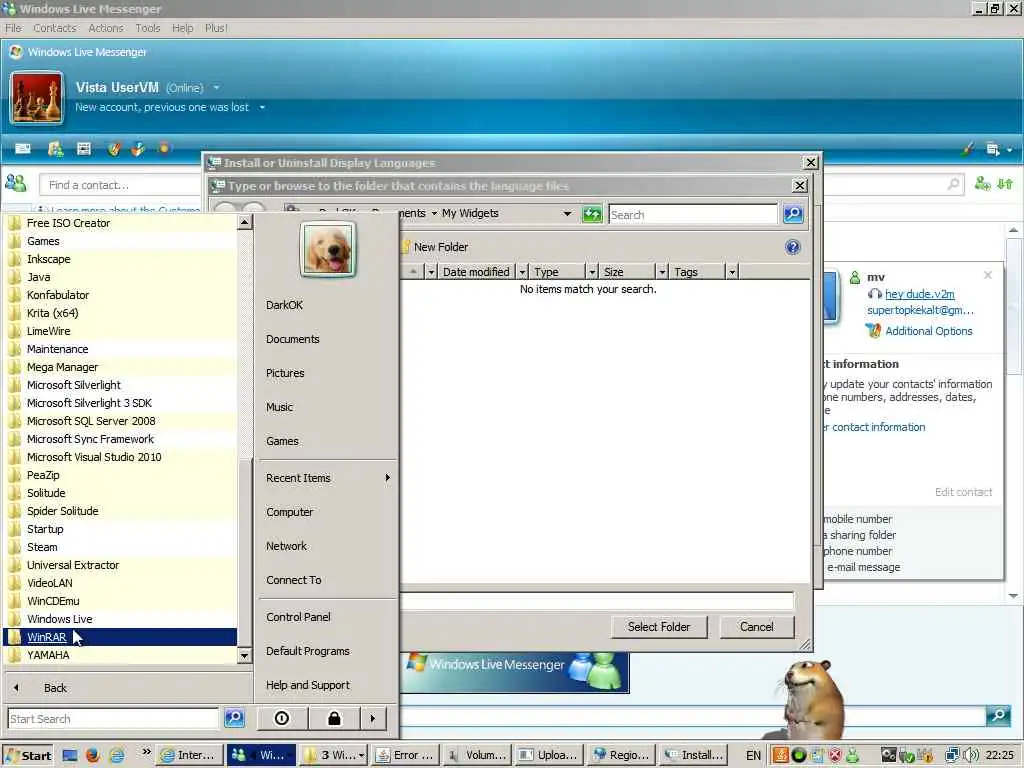Click Cancel in the folder dialog
Image resolution: width=1024 pixels, height=768 pixels.
[757, 627]
